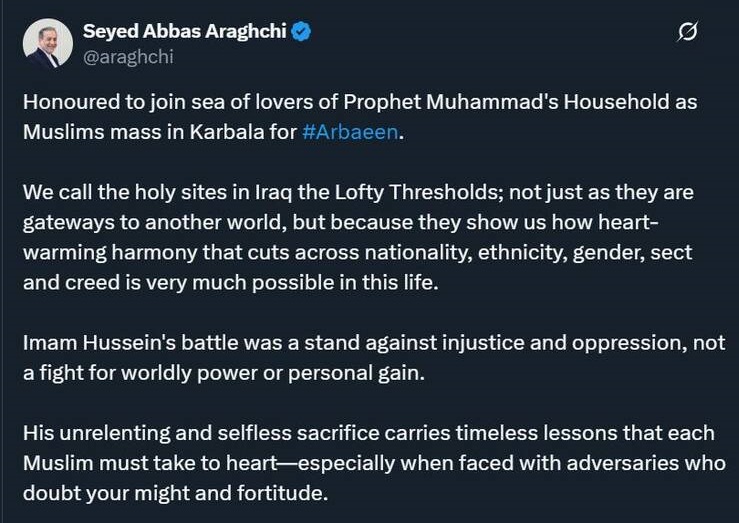The height and width of the screenshot is (523, 739).
Task: Click the 'Imam Hussein's battle was a stand' line
Action: [x=374, y=343]
